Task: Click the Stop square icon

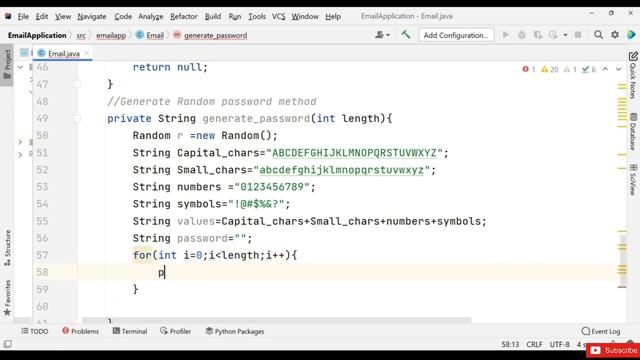Action: 578,35
